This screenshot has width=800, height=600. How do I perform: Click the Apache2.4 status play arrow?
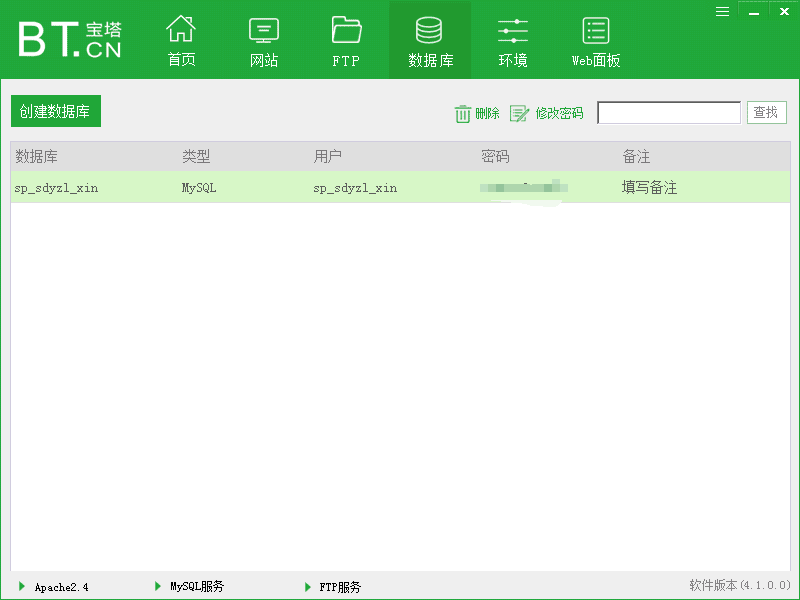[x=22, y=586]
